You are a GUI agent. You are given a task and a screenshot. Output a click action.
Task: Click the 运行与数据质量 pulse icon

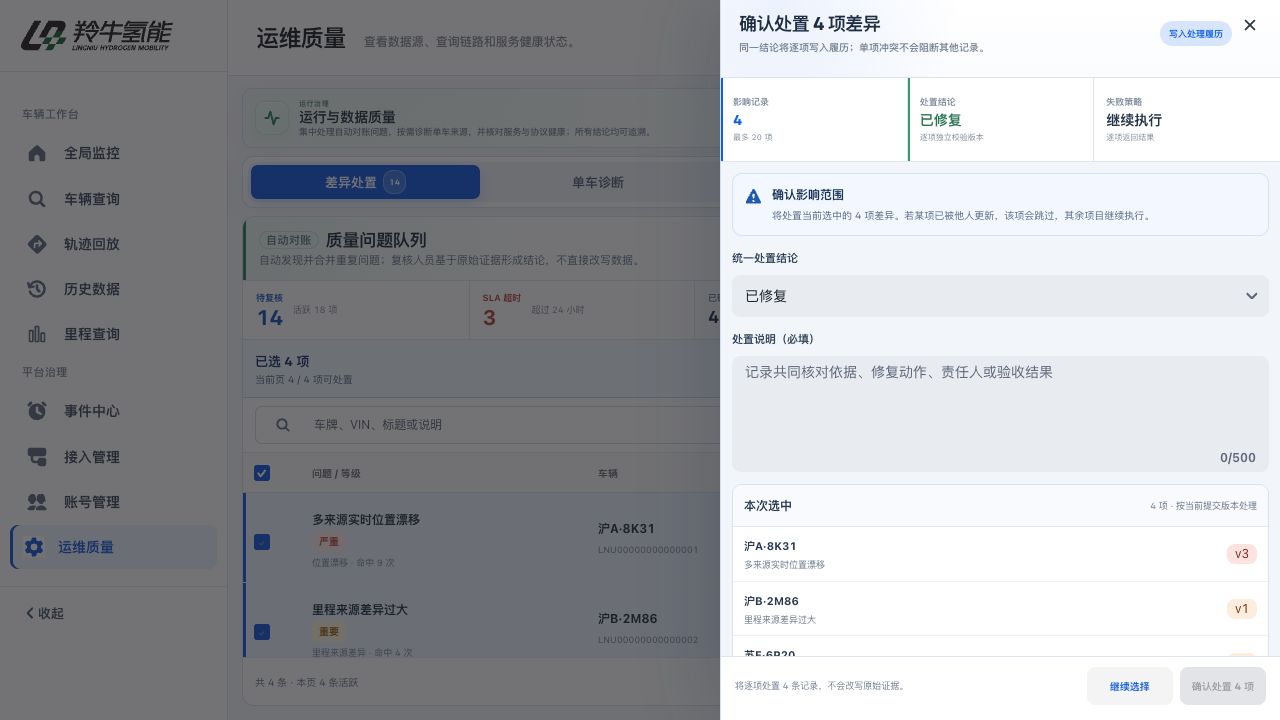point(272,117)
